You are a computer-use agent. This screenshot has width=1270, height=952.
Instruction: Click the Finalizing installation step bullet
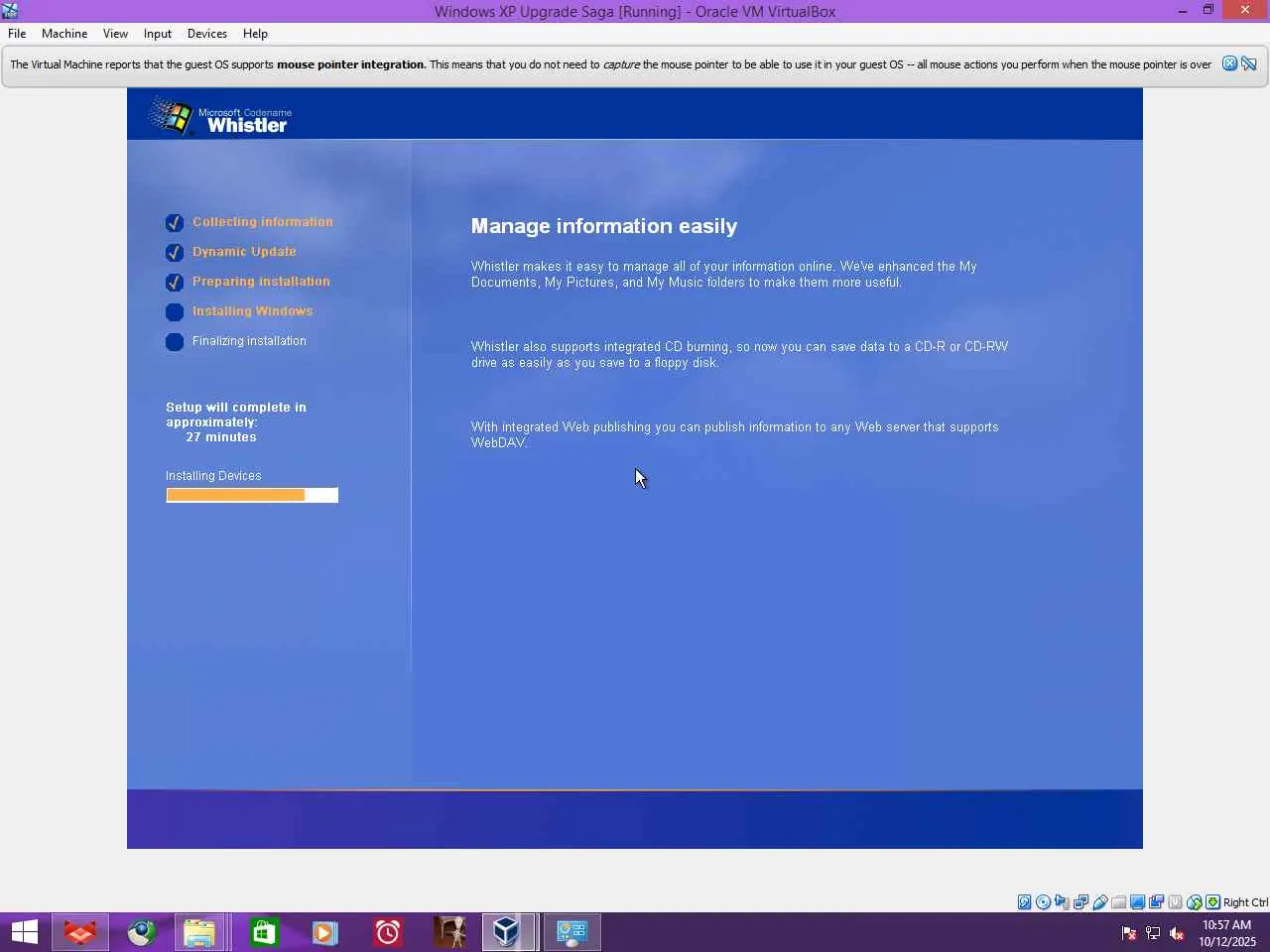coord(175,342)
